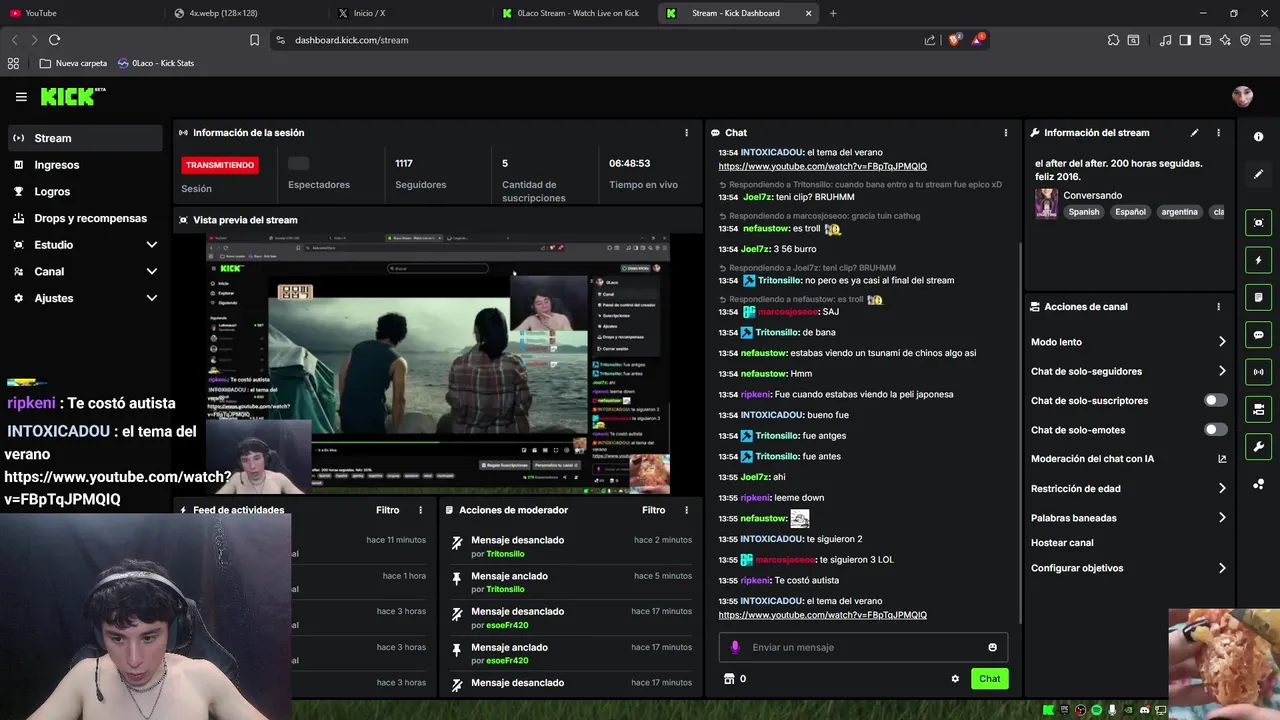The height and width of the screenshot is (720, 1280).
Task: Open Configurar objetivos chevron
Action: [x=1222, y=568]
